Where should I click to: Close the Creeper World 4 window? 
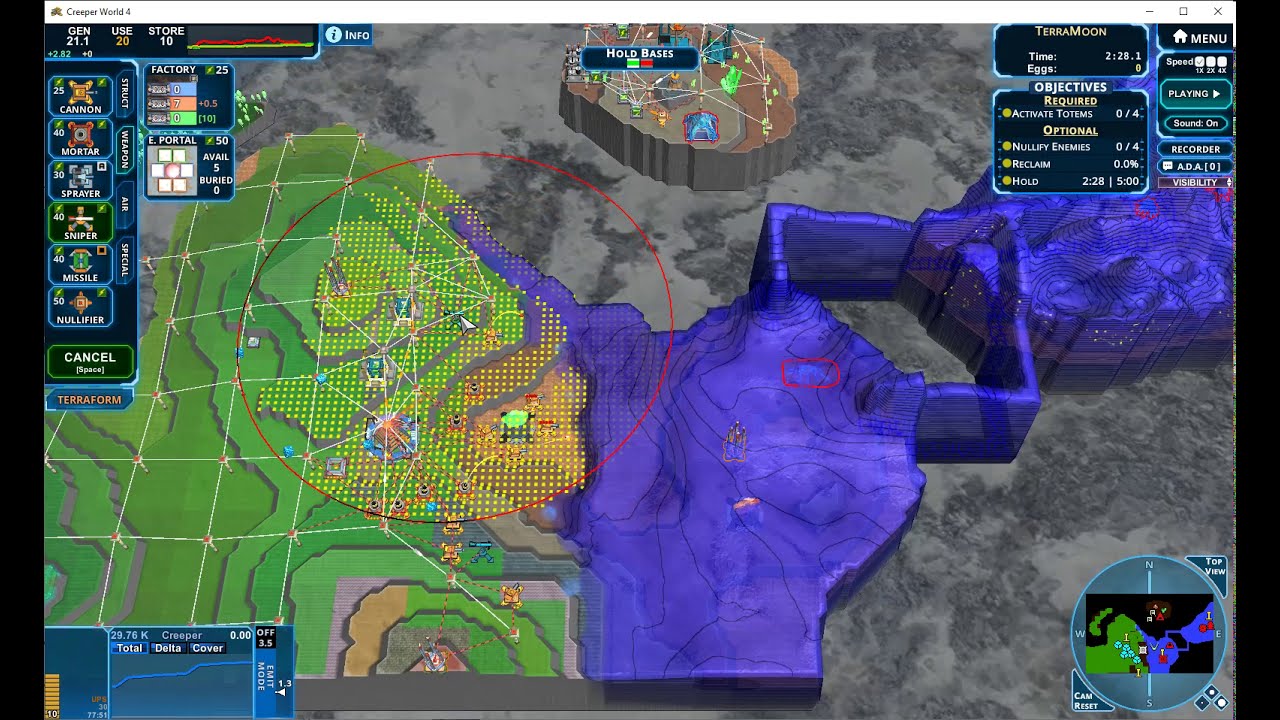pyautogui.click(x=1218, y=11)
